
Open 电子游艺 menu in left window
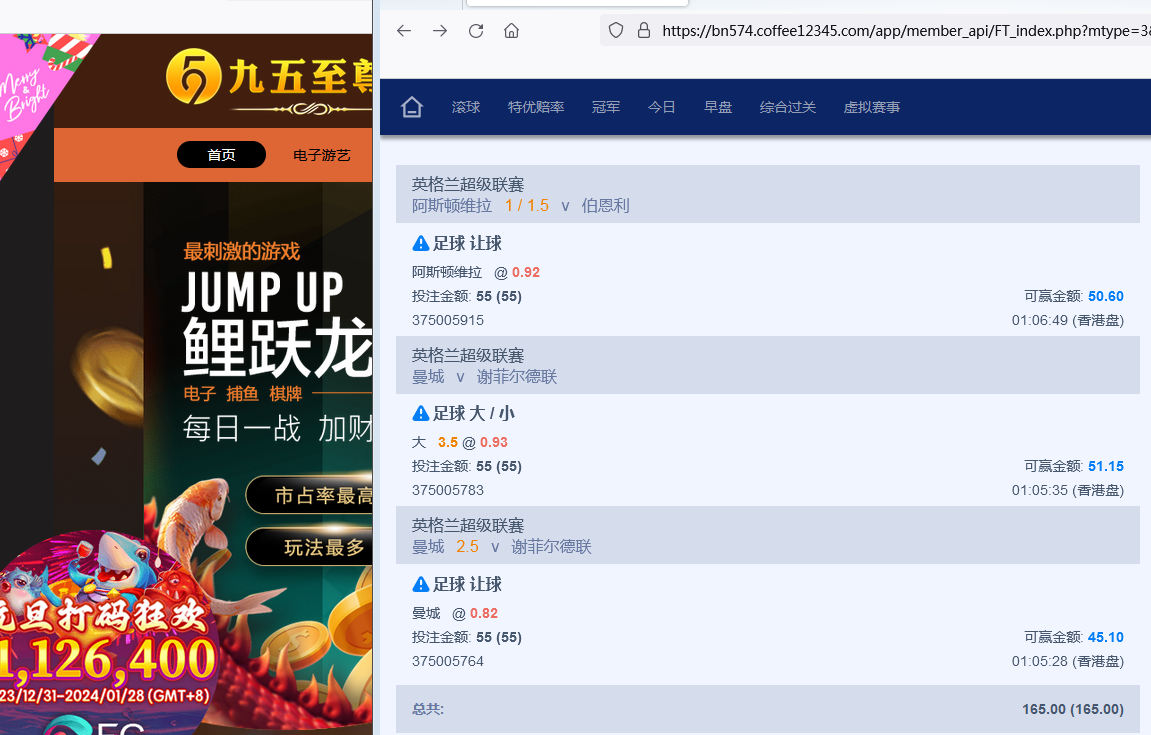pyautogui.click(x=322, y=155)
